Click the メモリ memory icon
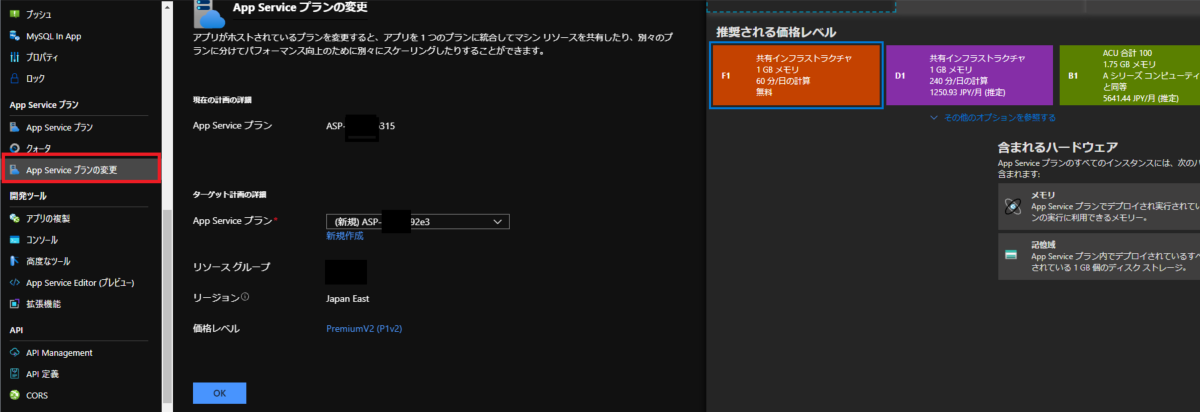1200x412 pixels. click(x=1013, y=205)
